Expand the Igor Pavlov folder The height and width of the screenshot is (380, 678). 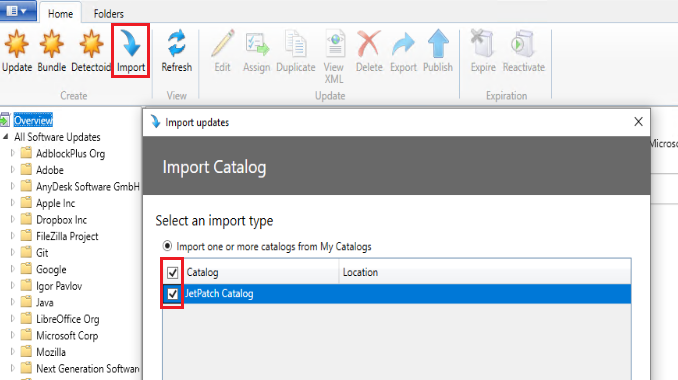(x=13, y=286)
